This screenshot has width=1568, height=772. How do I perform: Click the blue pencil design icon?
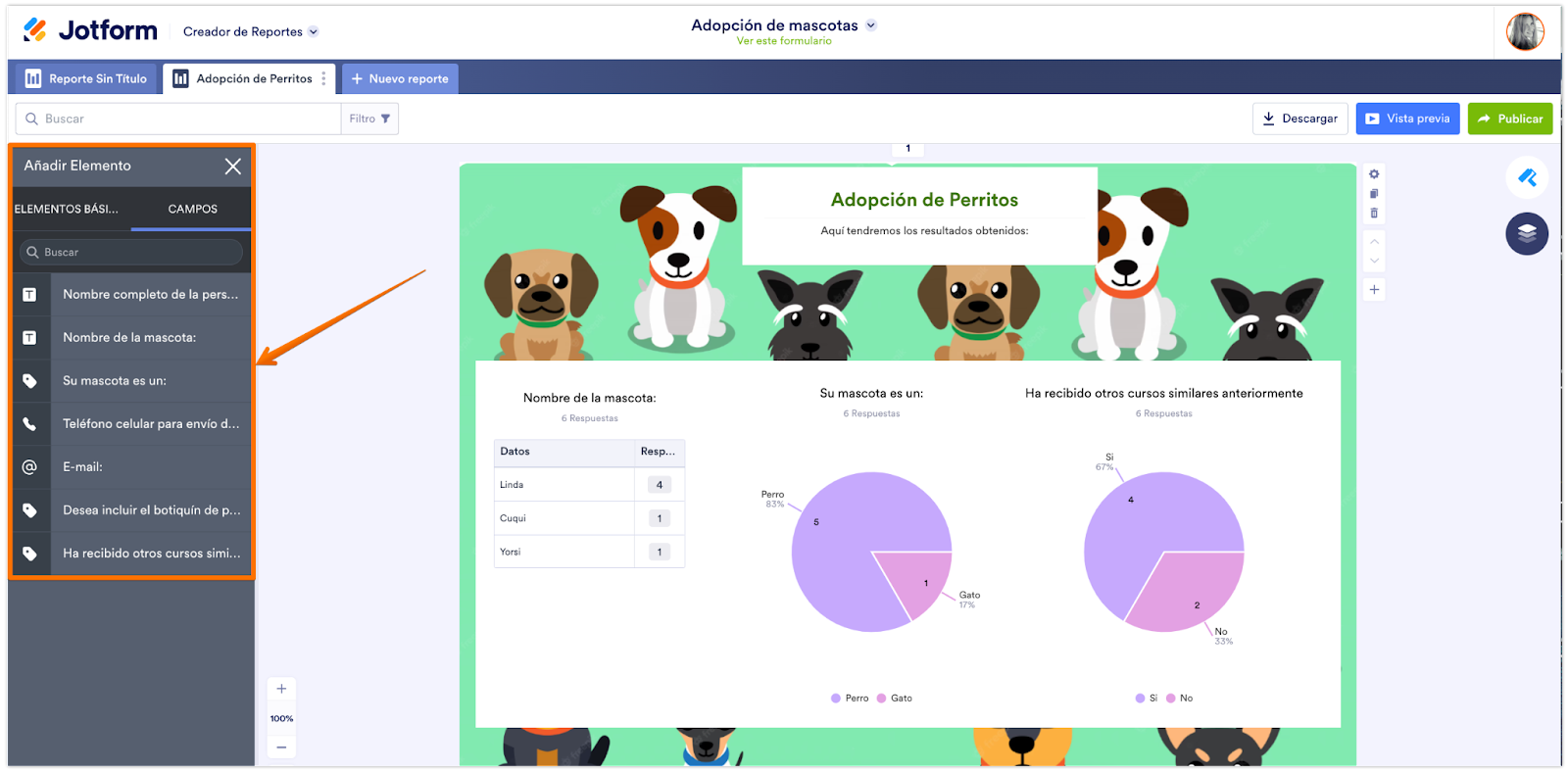[x=1527, y=177]
